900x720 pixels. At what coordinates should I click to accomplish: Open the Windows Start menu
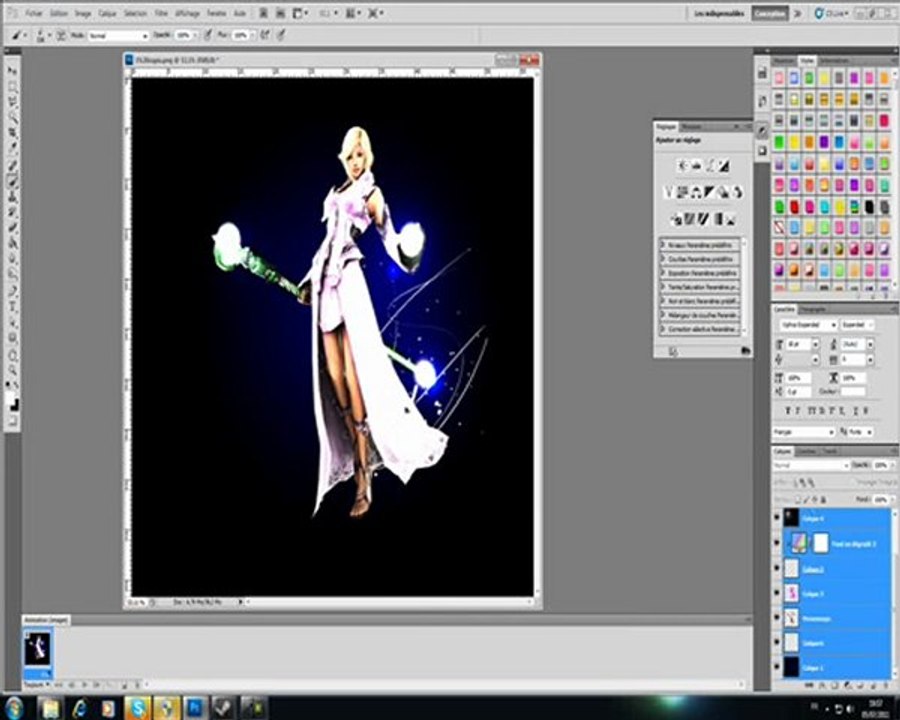[14, 707]
